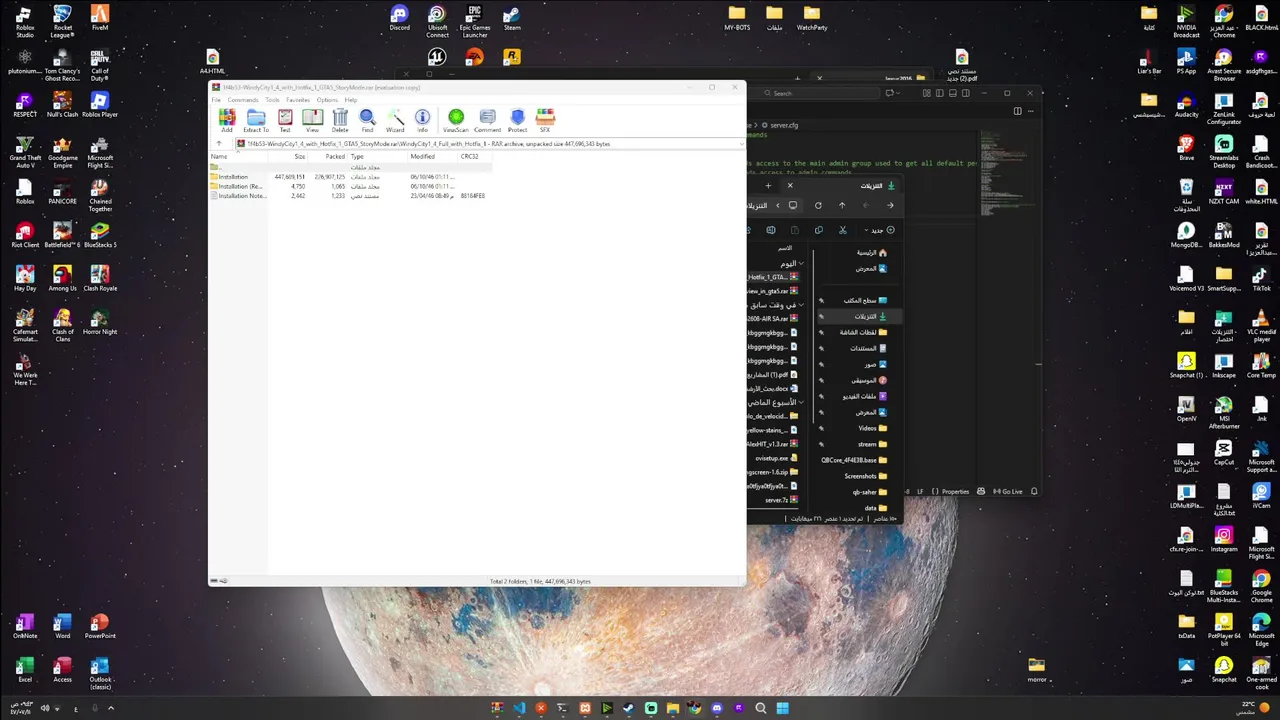
Task: Open the WinRAR File menu
Action: (x=216, y=100)
